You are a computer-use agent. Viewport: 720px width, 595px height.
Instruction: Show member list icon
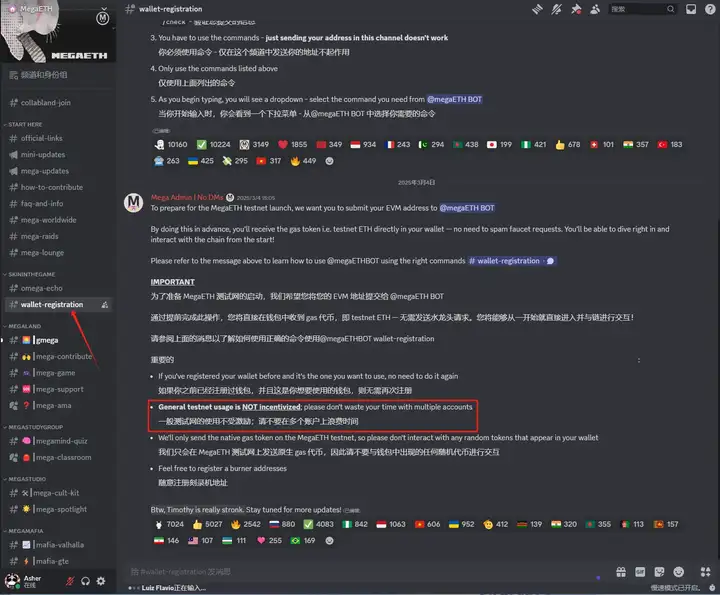[x=595, y=9]
